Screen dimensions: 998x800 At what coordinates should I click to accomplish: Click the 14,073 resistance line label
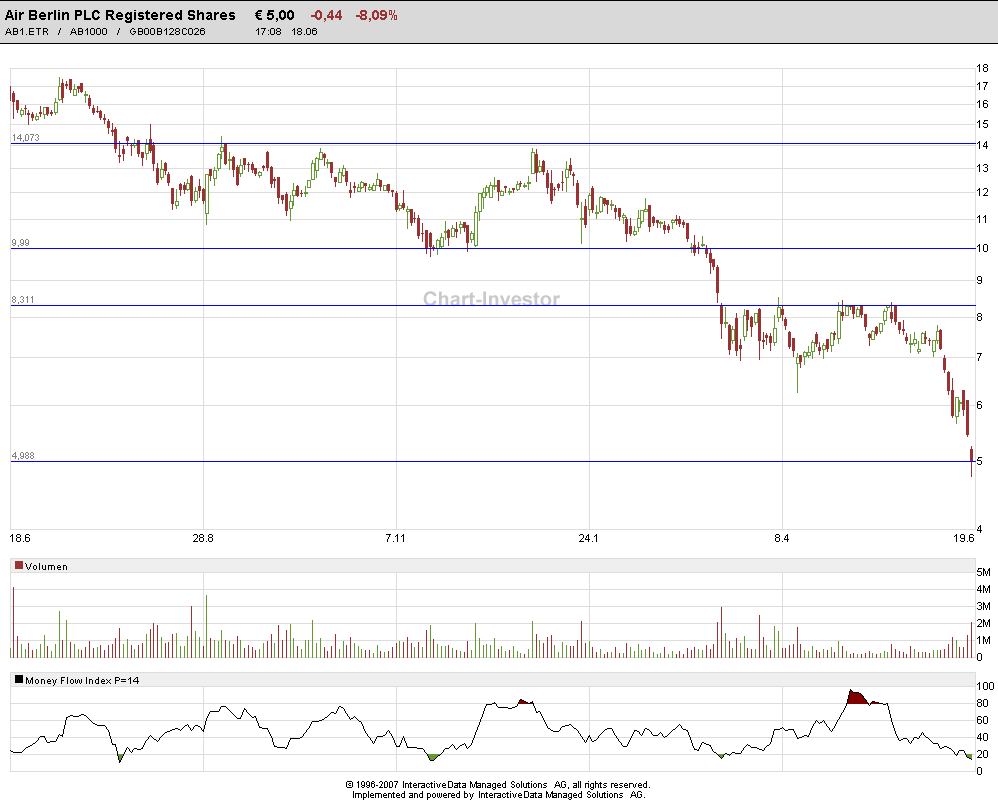click(x=25, y=137)
